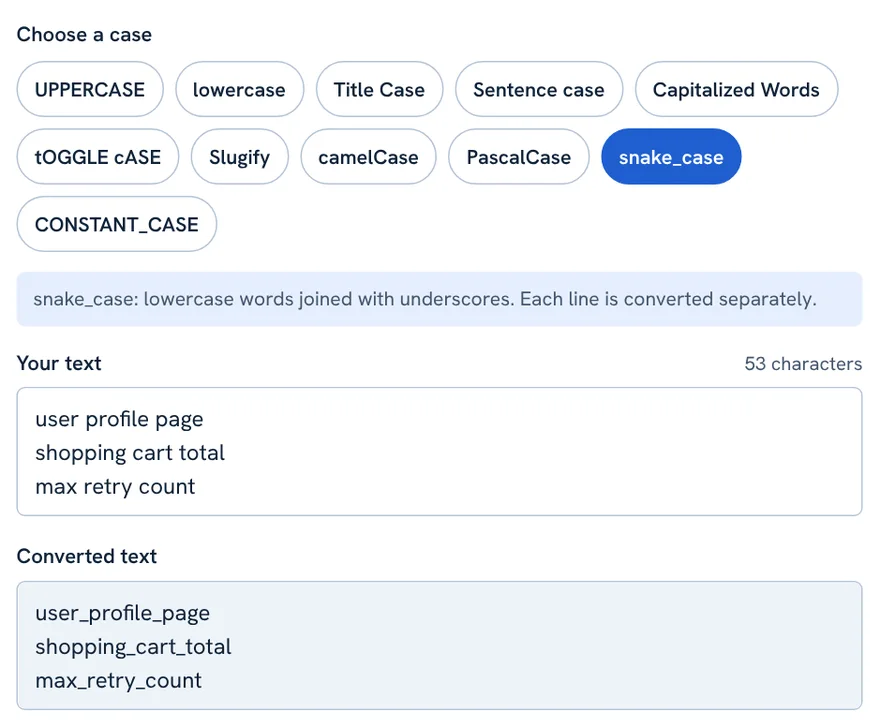Click 'shopping_cart_total' in converted text
The image size is (880, 727).
click(133, 647)
